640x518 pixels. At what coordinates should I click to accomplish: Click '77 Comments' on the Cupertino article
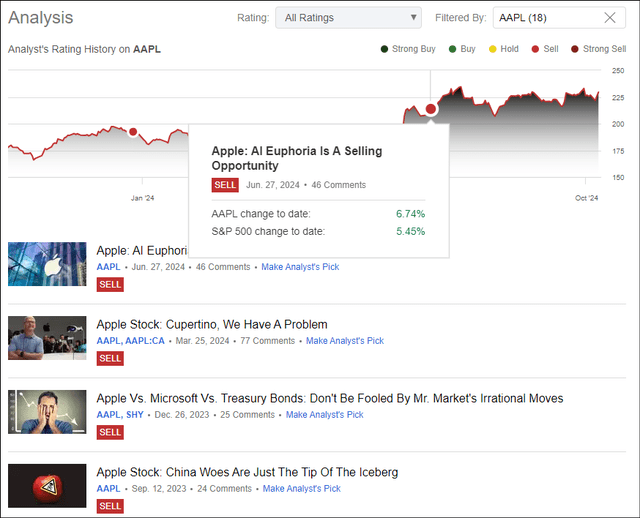coord(267,341)
